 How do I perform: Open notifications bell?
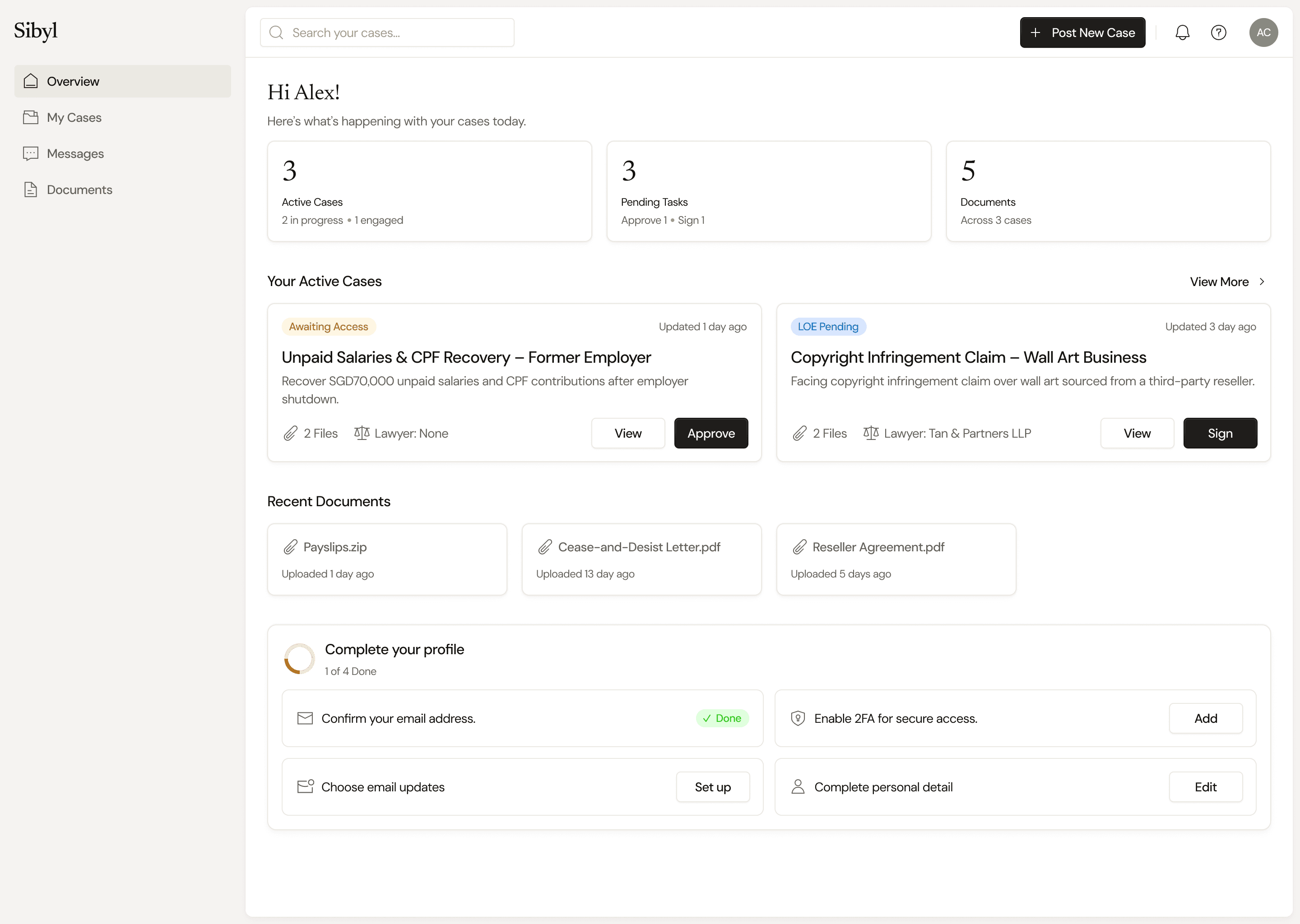click(1182, 32)
